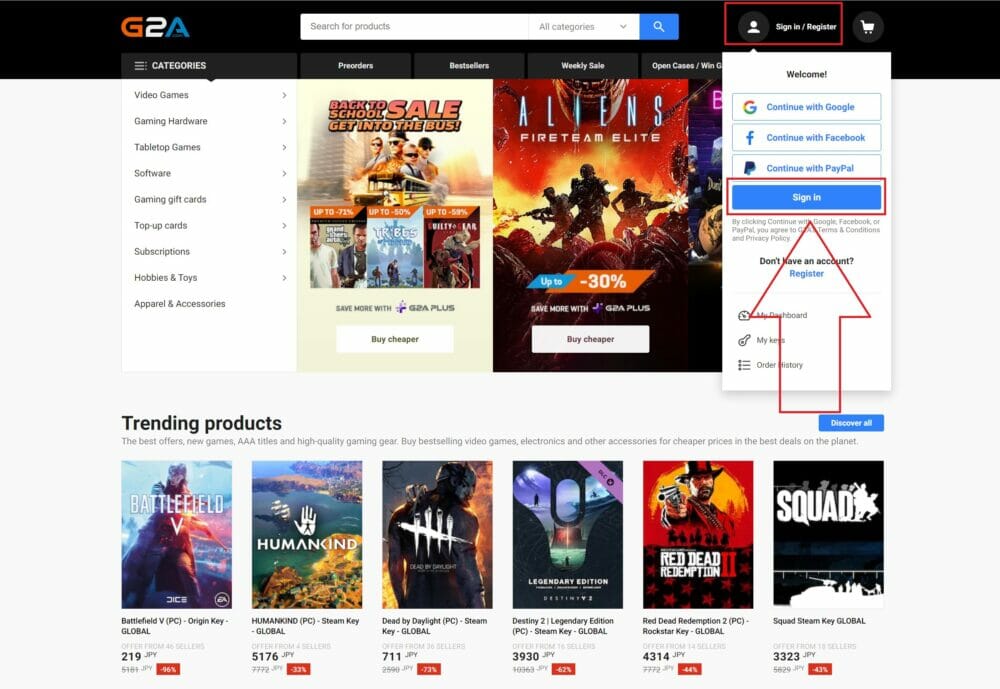The width and height of the screenshot is (1000, 689).
Task: Click the blue Sign in button
Action: pyautogui.click(x=806, y=197)
